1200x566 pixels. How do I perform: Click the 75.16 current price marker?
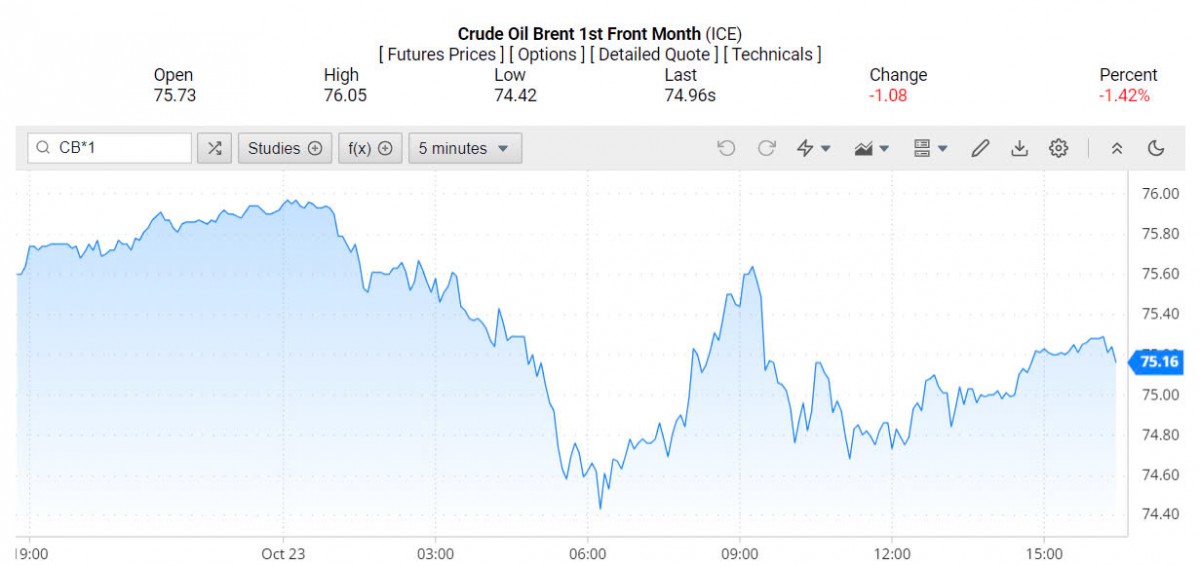tap(1158, 362)
